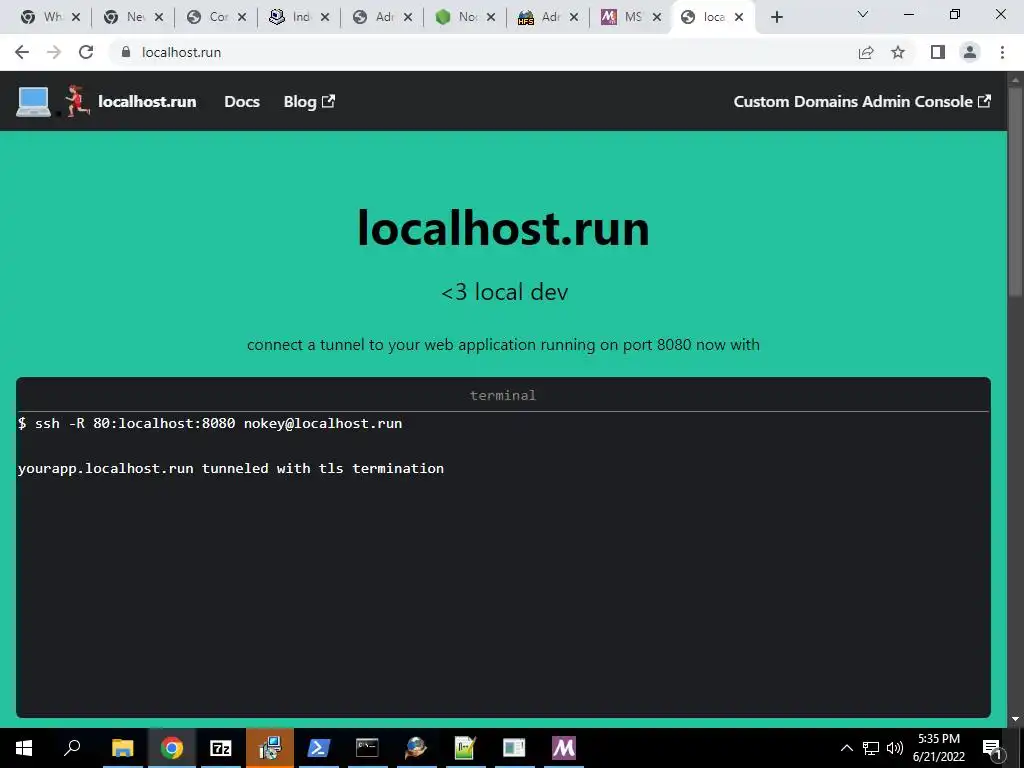Open the localhost.run home link
1024x768 pixels.
(x=147, y=102)
